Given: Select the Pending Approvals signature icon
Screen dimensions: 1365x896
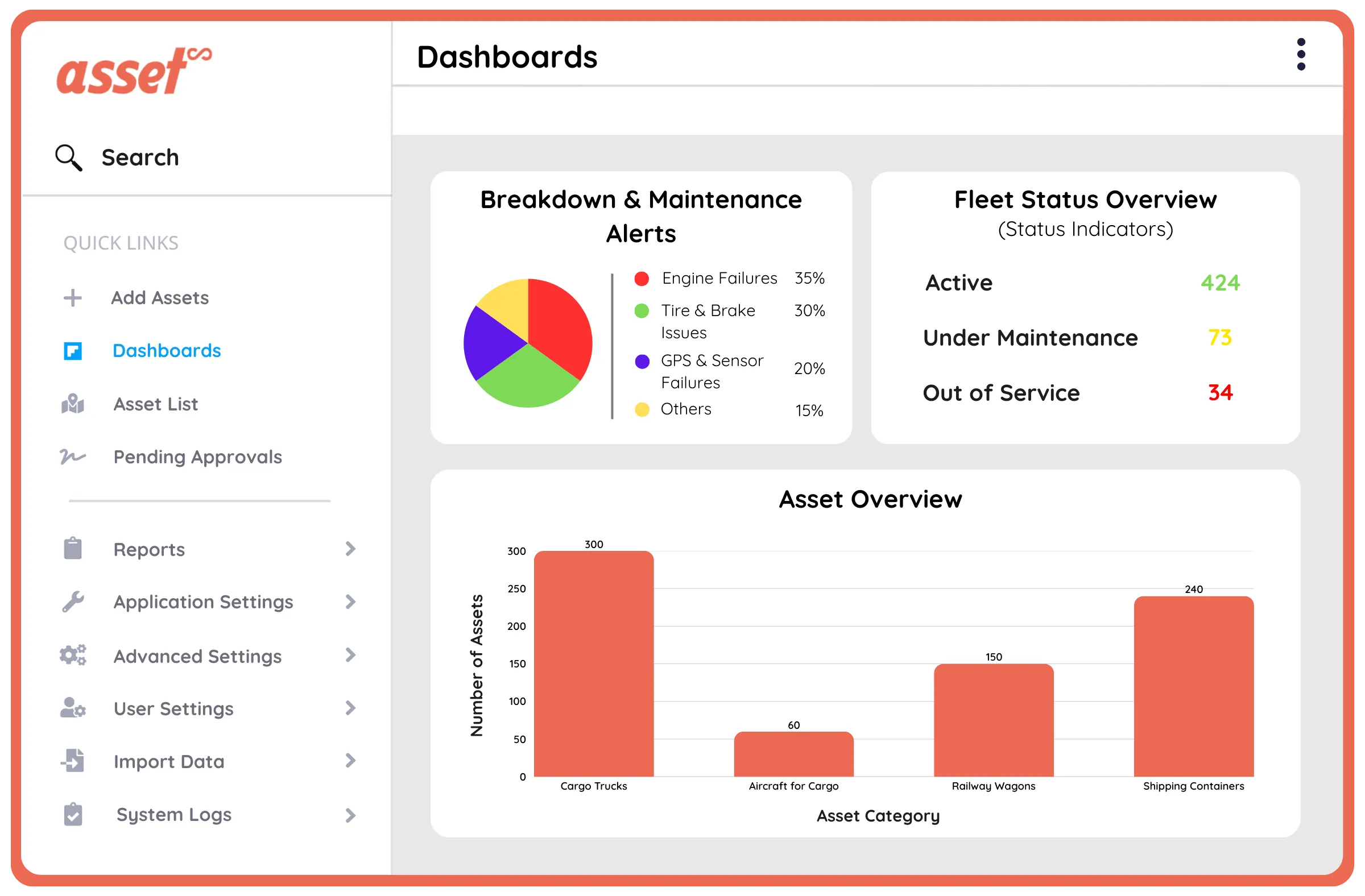Looking at the screenshot, I should [72, 457].
